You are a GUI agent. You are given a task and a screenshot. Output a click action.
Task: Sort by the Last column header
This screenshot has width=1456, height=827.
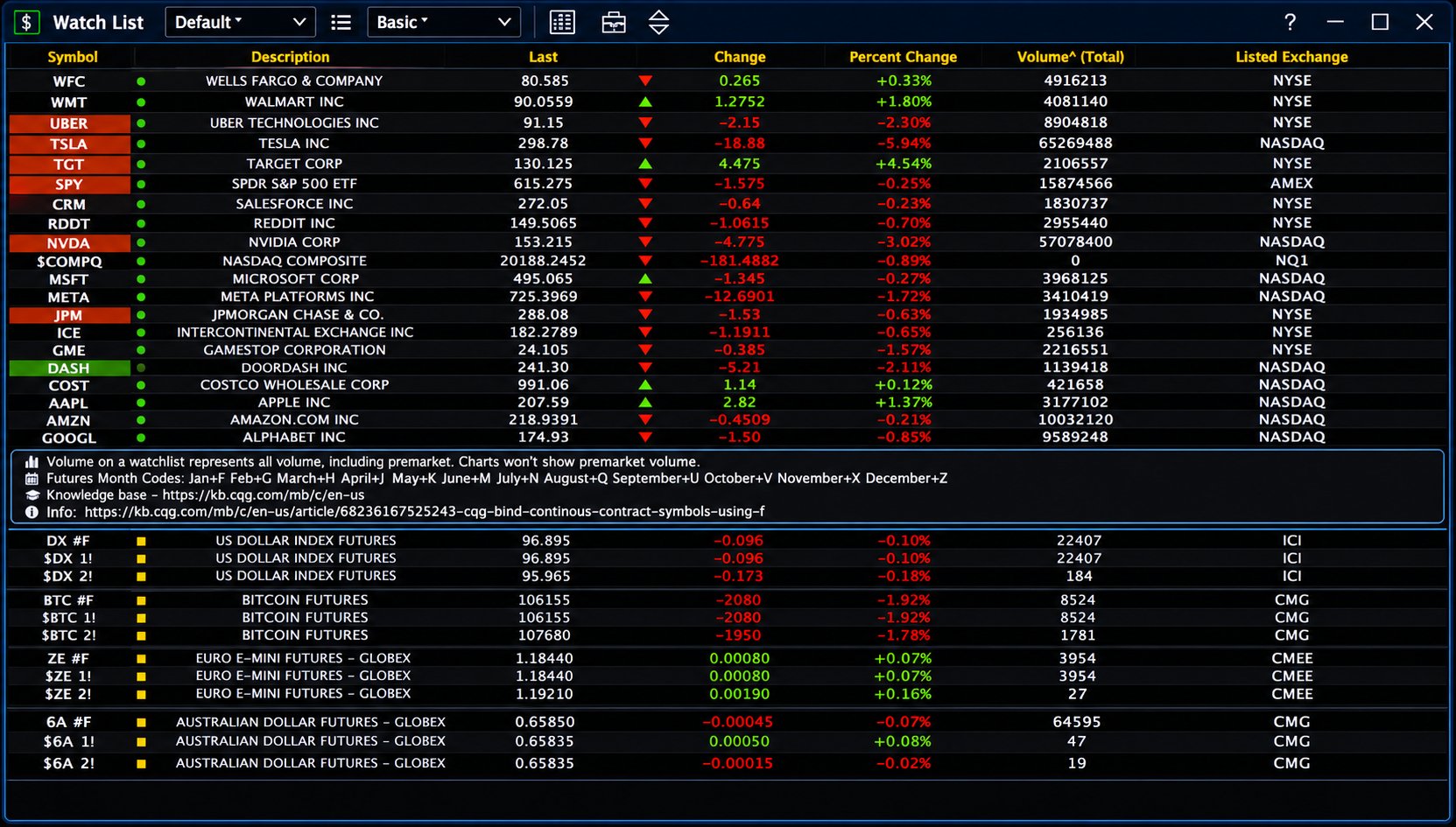(x=543, y=57)
